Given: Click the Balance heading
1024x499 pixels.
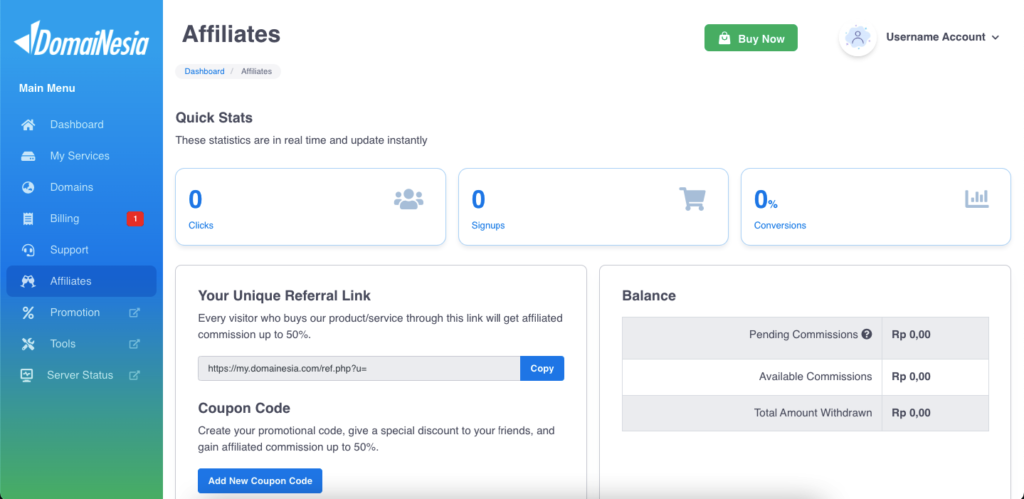Looking at the screenshot, I should click(x=649, y=296).
